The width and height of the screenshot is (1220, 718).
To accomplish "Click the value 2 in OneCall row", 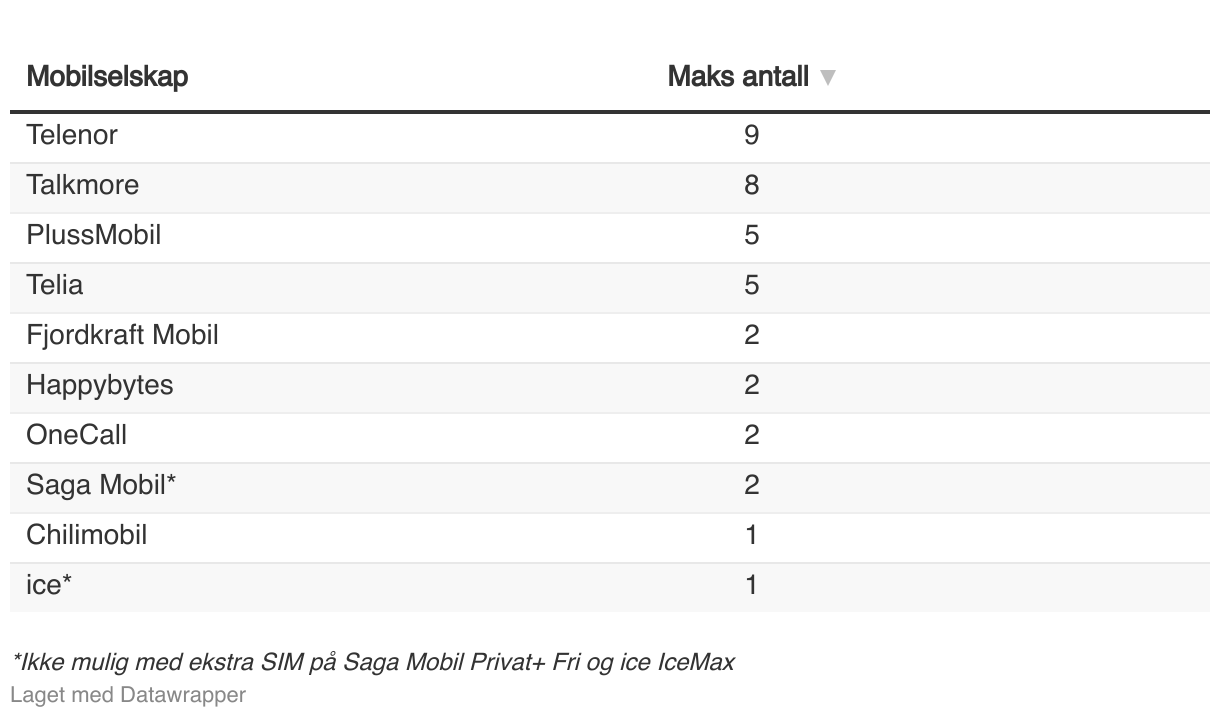I will pyautogui.click(x=752, y=435).
